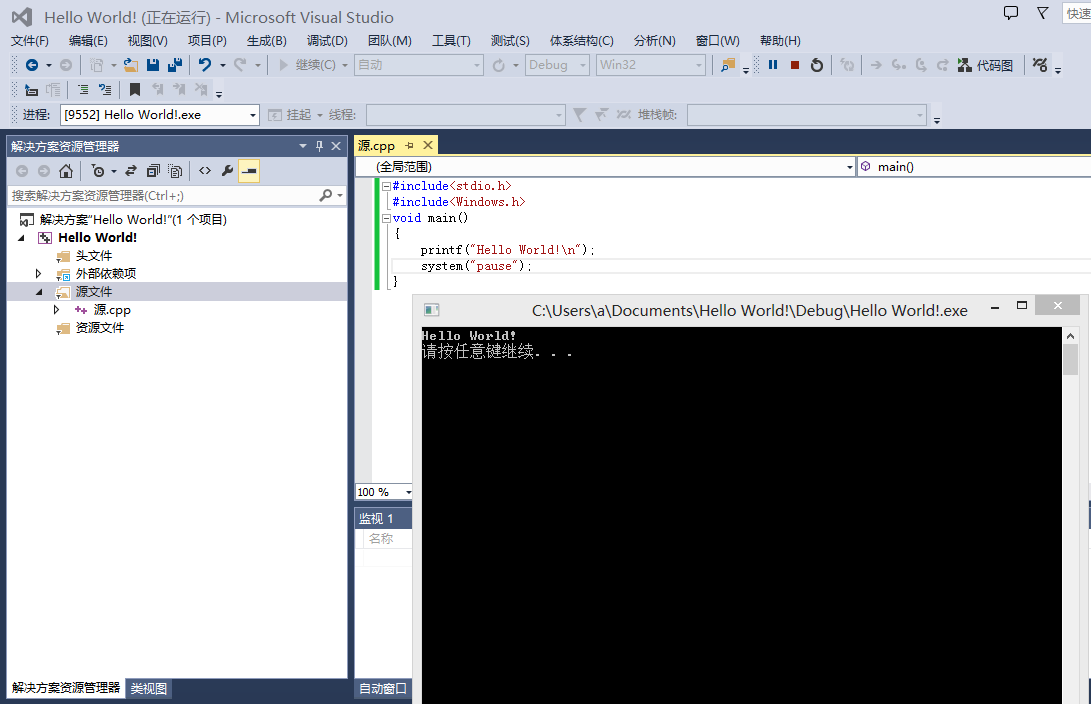The image size is (1091, 704).
Task: Stop debugging with the red square
Action: coord(795,65)
